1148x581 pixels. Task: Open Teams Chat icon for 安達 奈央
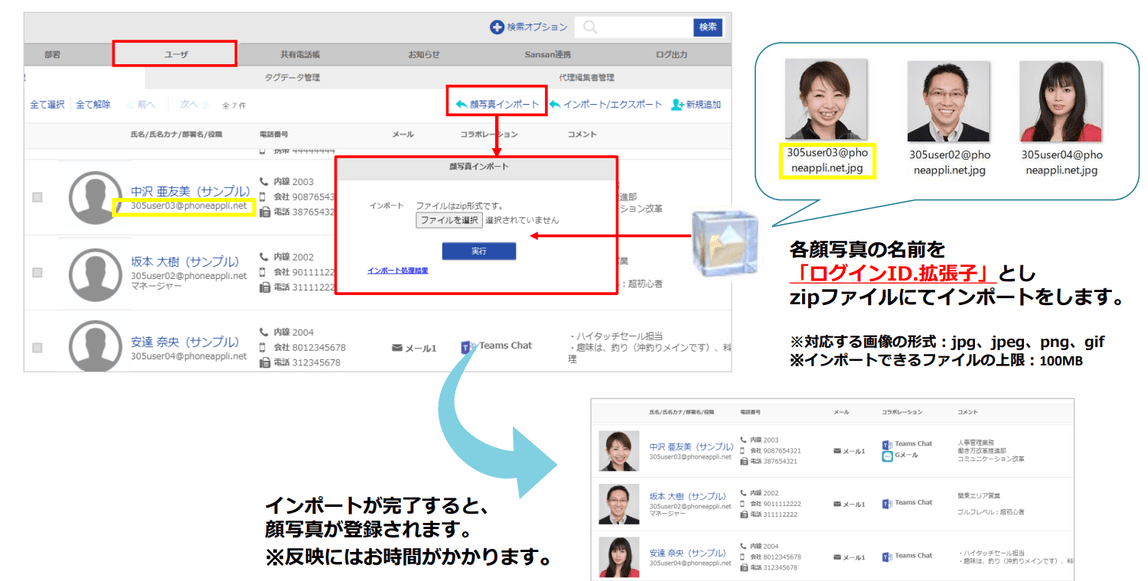[x=467, y=346]
